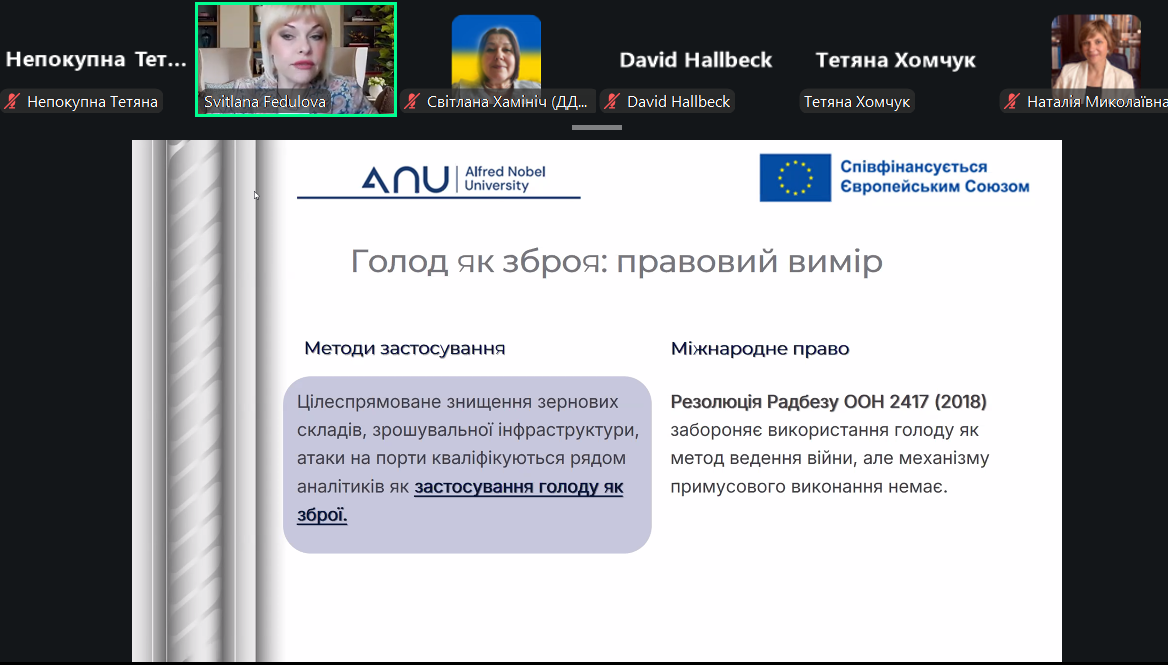Click the gray resize handle below the gallery strip
Screen dimensions: 1168x665
[597, 127]
